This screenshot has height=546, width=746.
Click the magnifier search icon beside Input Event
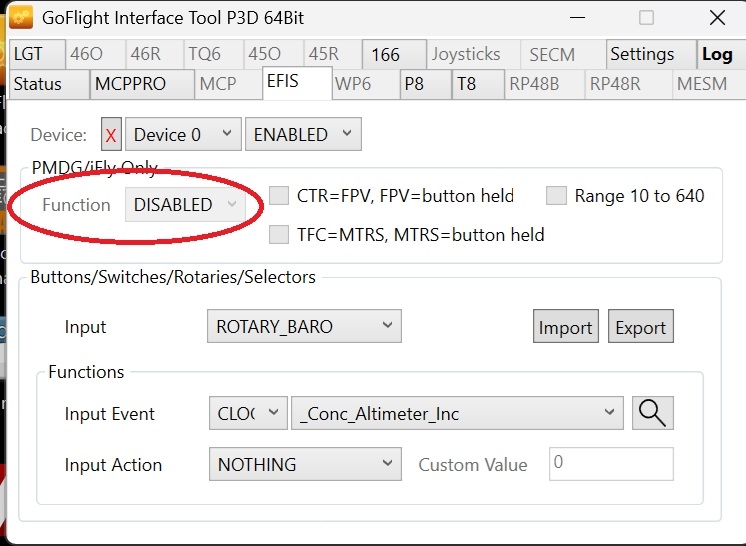click(652, 413)
